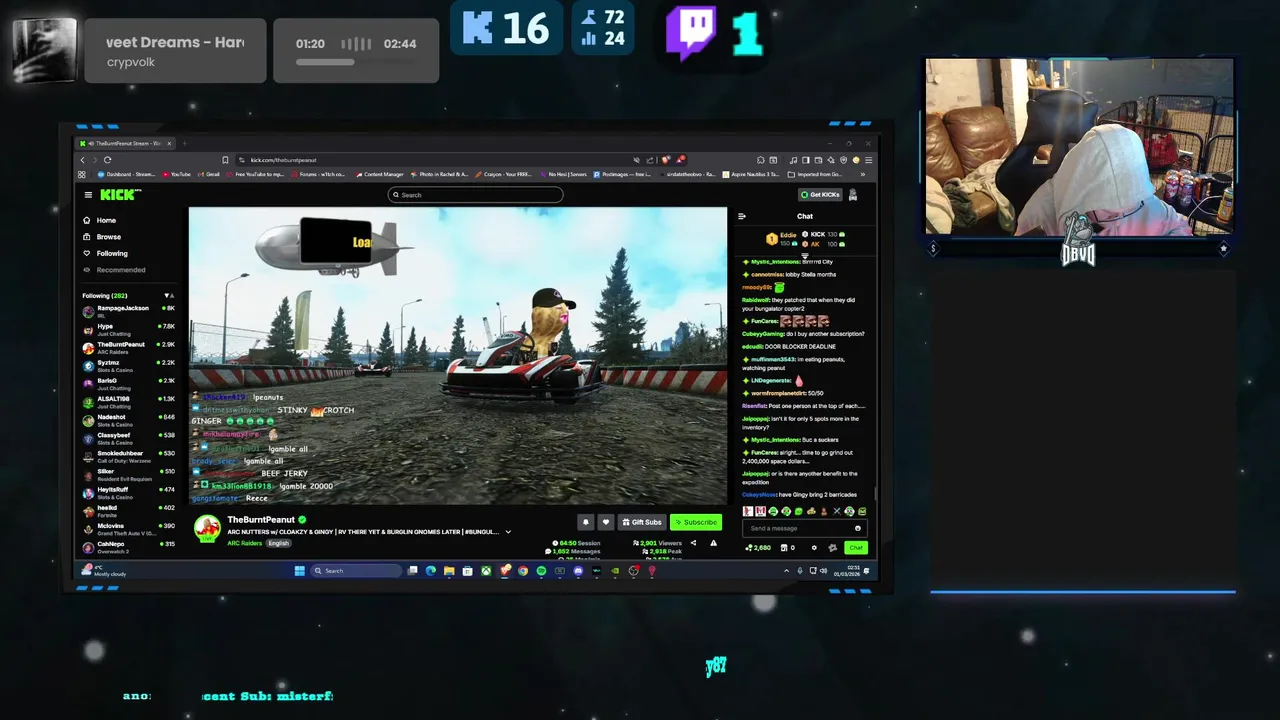Open the emoji picker in chat input

tap(858, 528)
